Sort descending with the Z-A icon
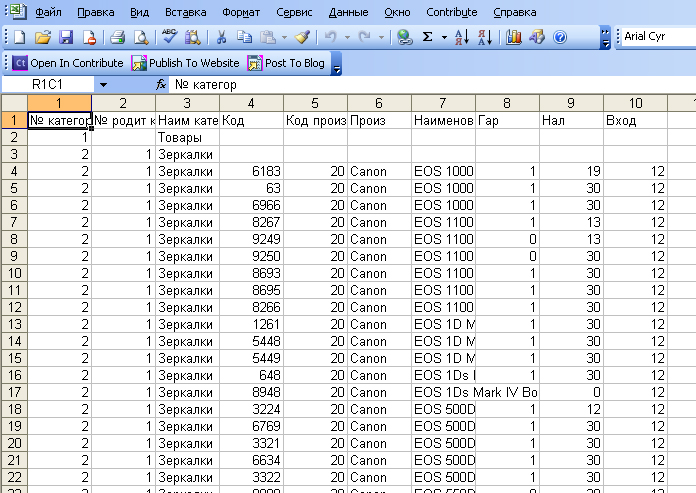Viewport: 696px width, 493px height. 485,37
